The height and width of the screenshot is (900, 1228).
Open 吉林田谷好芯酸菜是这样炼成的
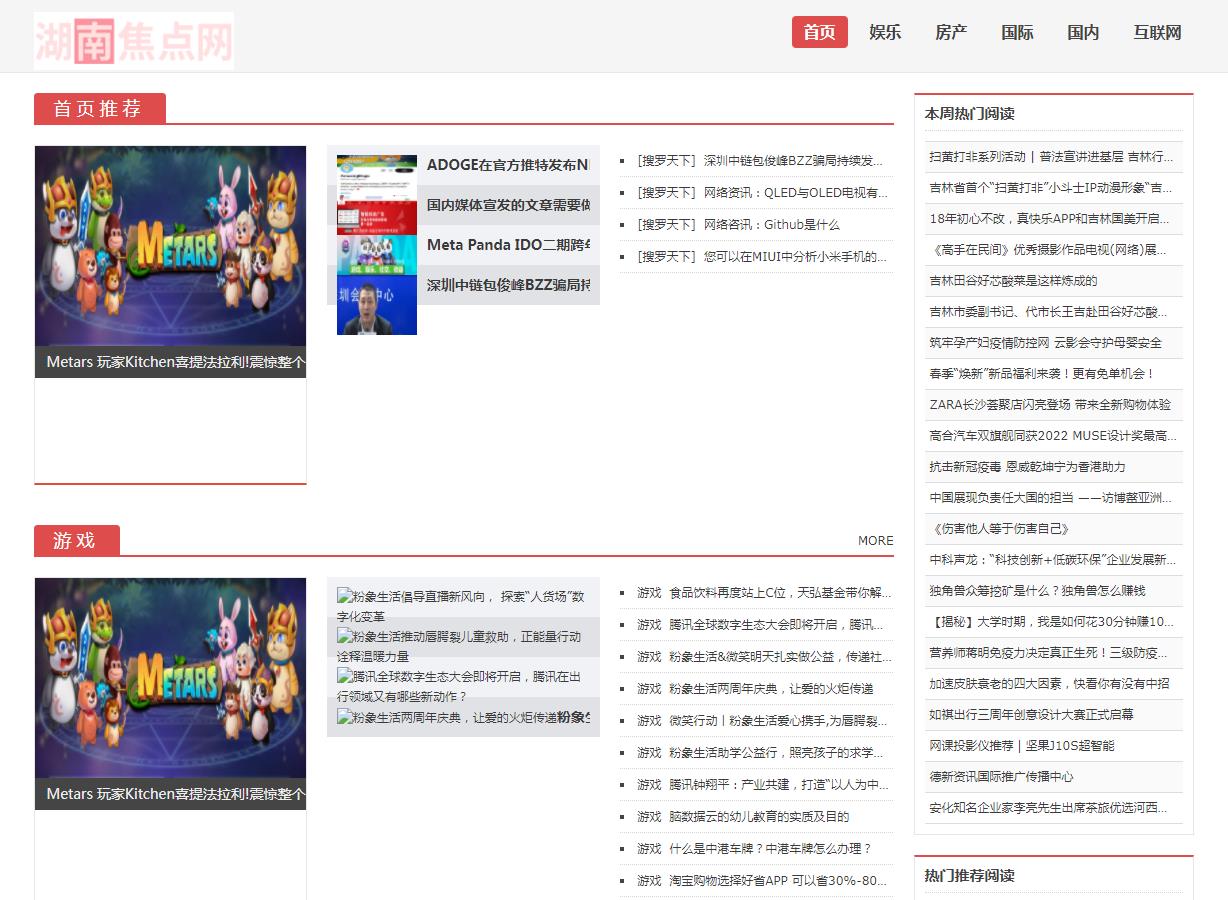pos(1013,280)
